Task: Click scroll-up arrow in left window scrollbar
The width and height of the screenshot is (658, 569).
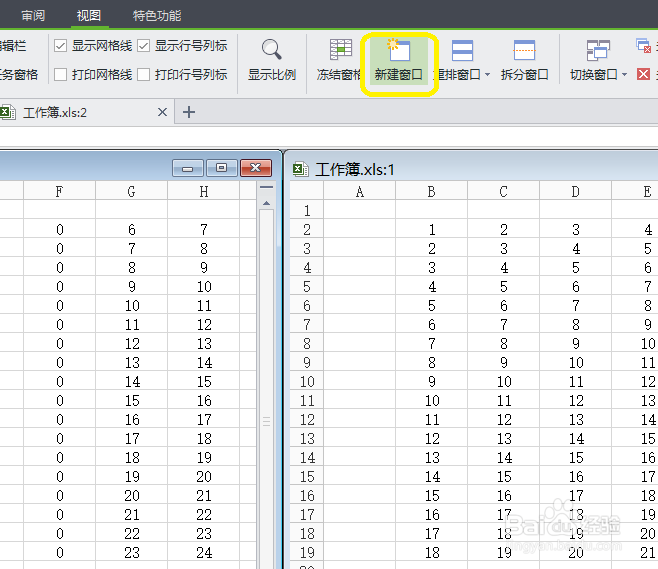Action: [x=266, y=204]
